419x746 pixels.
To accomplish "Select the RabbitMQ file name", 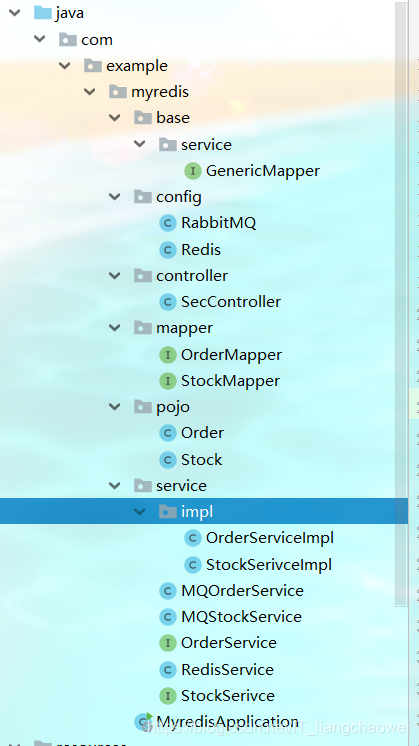I will [x=218, y=223].
